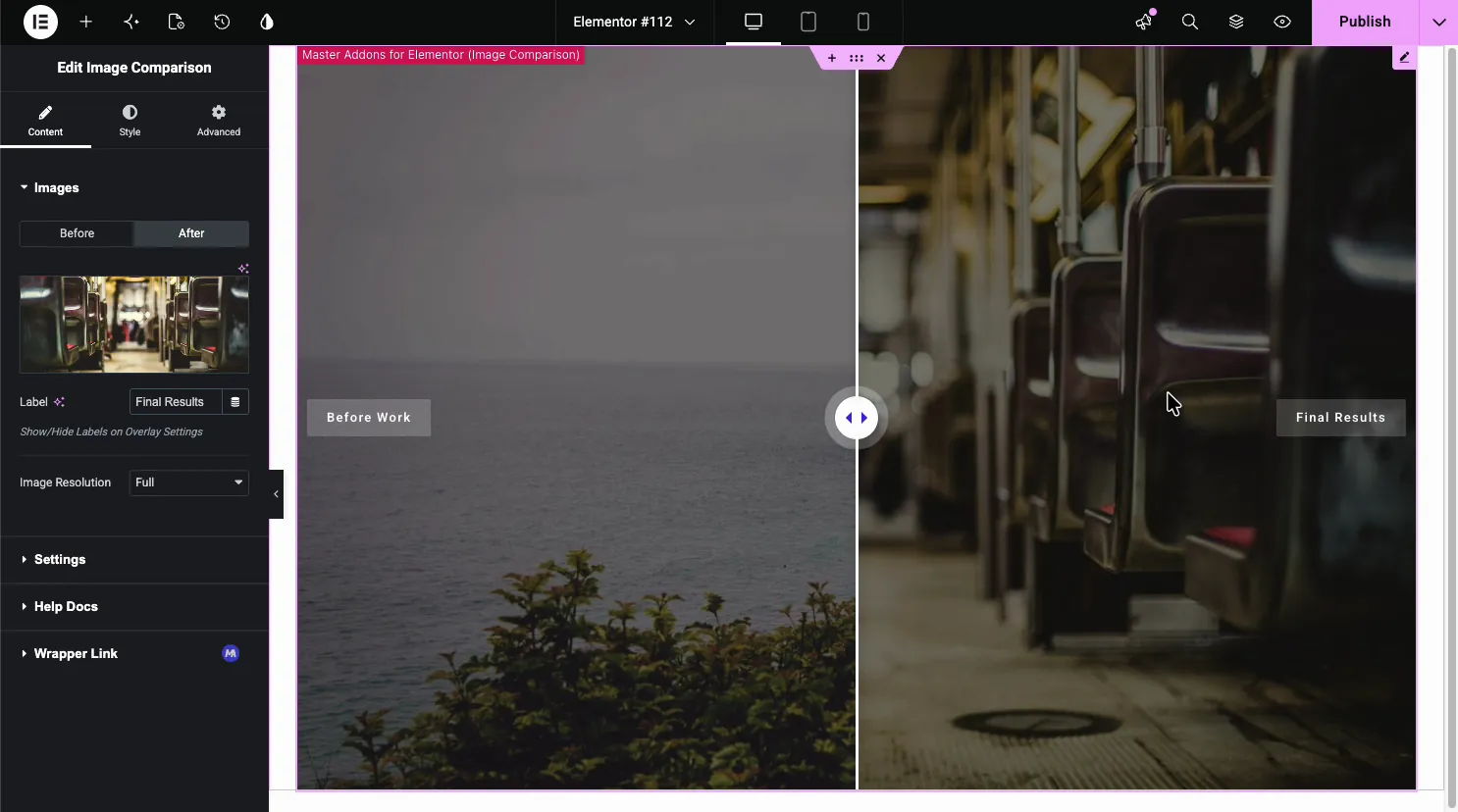Collapse the editor panel with arrow handle
The image size is (1458, 812).
(x=276, y=494)
